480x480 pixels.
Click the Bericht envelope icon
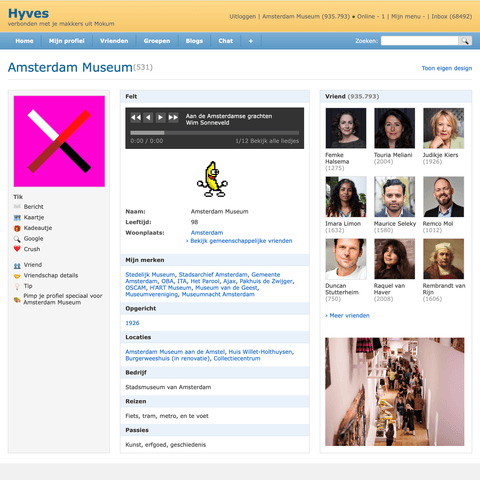pos(17,207)
